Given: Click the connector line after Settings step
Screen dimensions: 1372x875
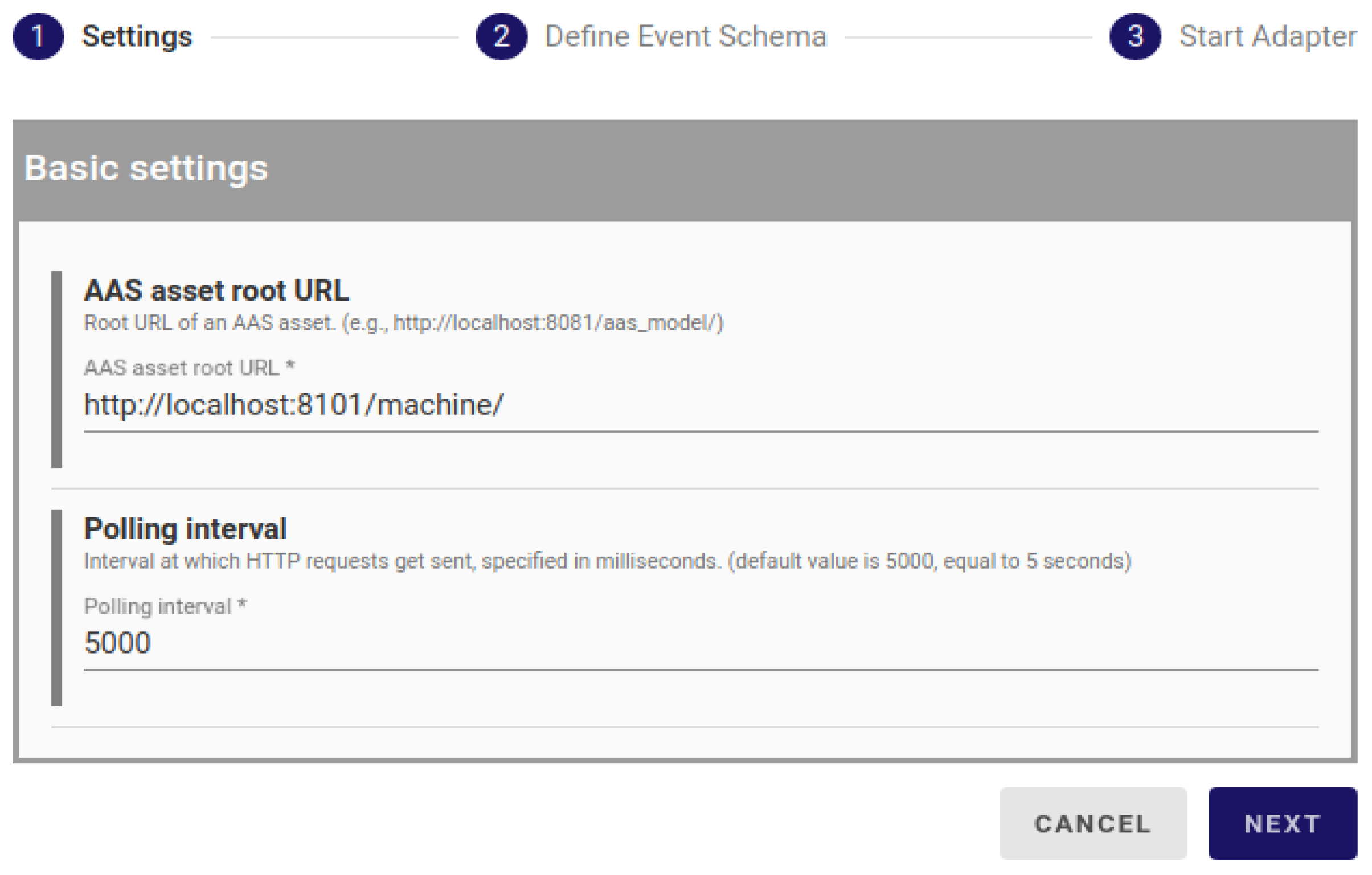Looking at the screenshot, I should pyautogui.click(x=334, y=38).
